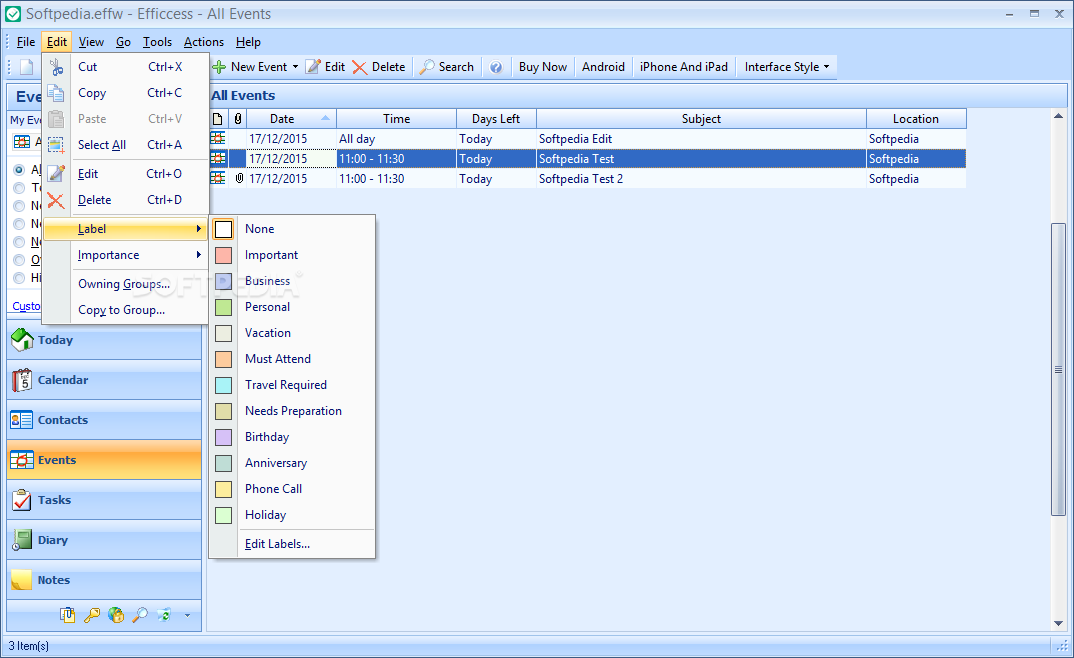Open the Help menu

(x=248, y=42)
